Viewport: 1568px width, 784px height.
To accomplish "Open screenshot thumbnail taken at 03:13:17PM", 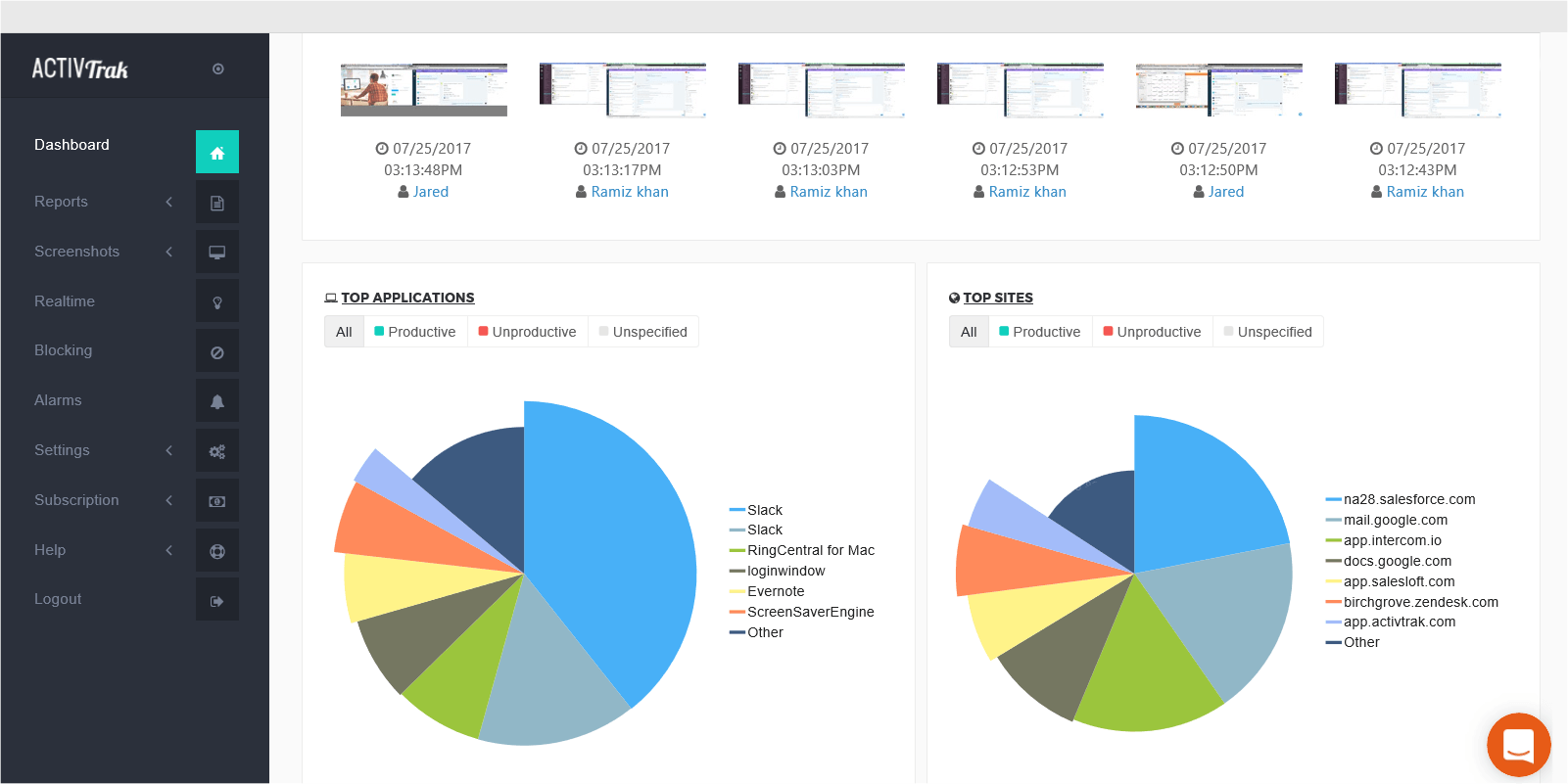I will point(623,90).
